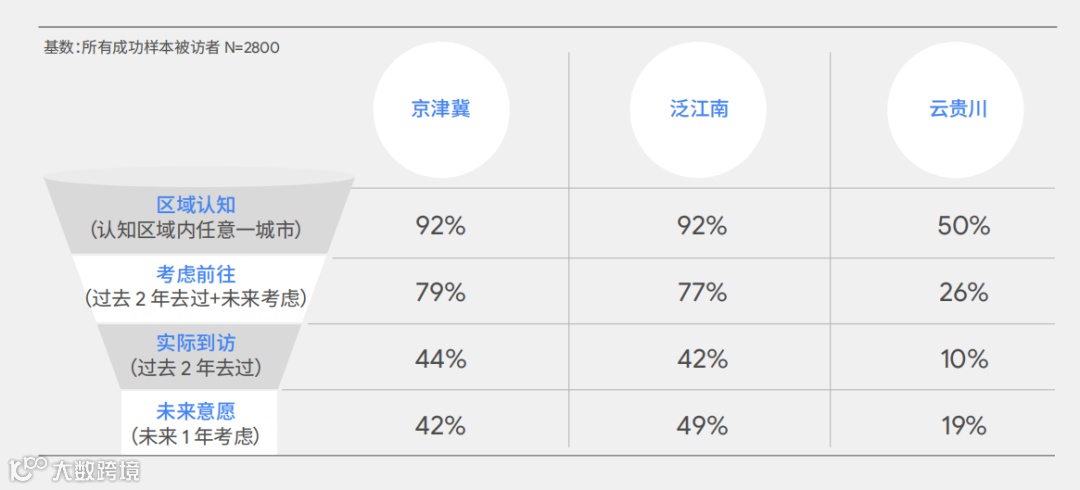Click 云贵川 考虑前往 value 26%

(x=964, y=294)
